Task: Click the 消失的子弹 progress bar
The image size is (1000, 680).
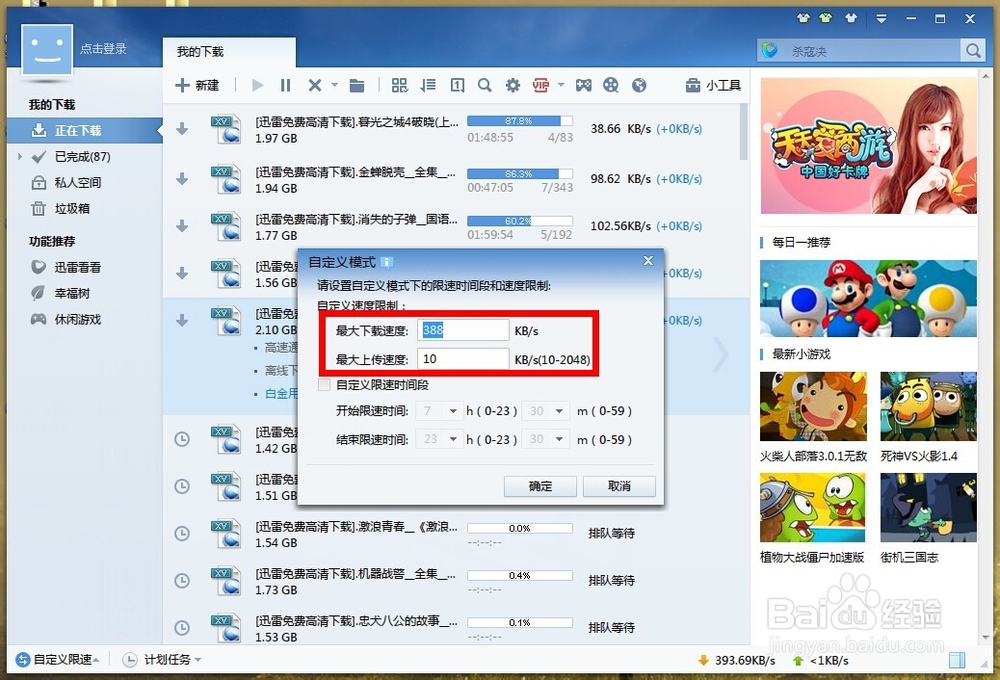Action: (x=520, y=221)
